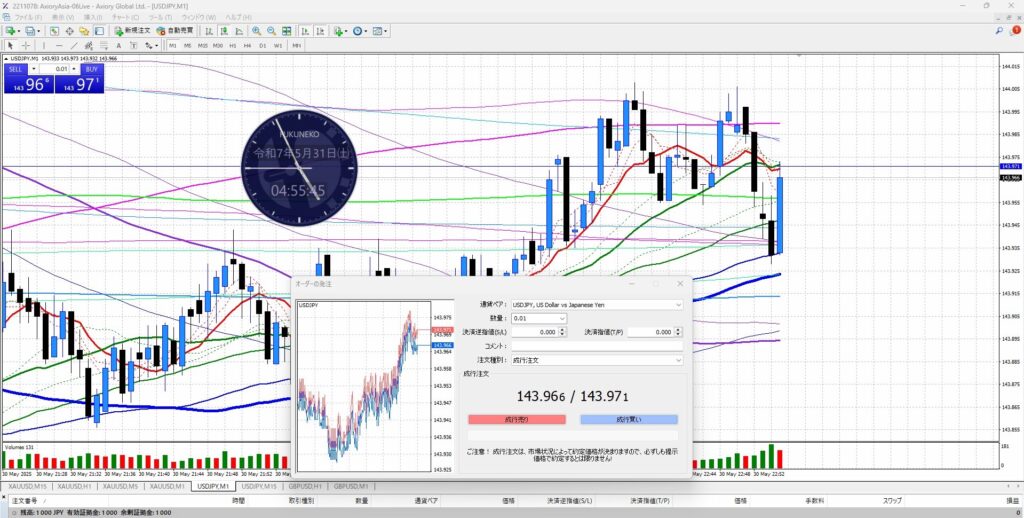Screen dimensions: 1024x518
Task: Zoom out on the chart
Action: (271, 31)
